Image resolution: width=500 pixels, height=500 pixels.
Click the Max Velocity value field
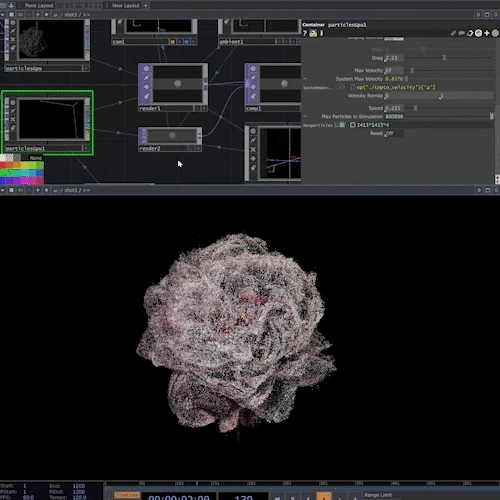coord(394,70)
